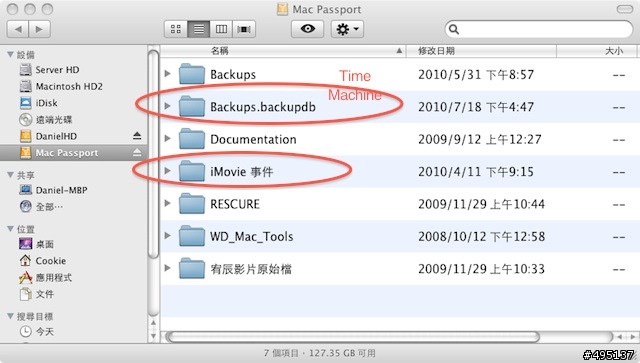640x363 pixels.
Task: Collapse the 位置 places section
Action: (x=11, y=229)
